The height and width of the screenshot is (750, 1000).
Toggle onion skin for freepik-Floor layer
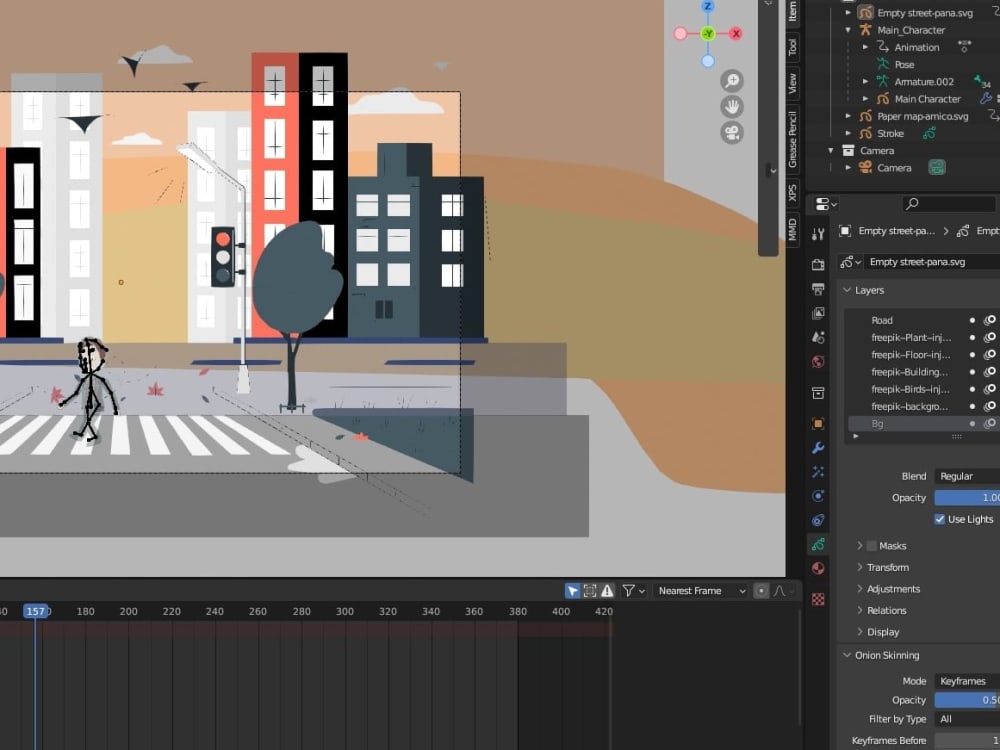coord(990,355)
